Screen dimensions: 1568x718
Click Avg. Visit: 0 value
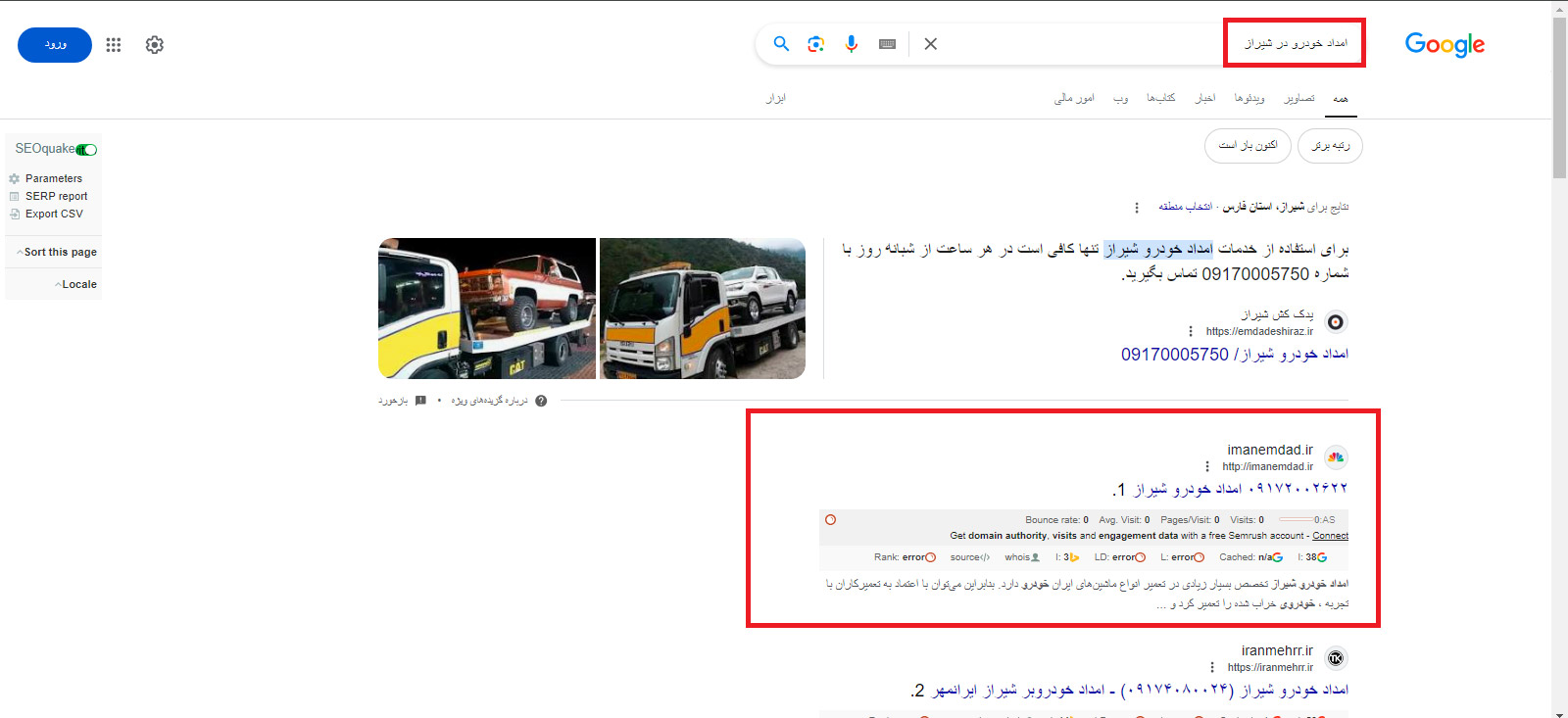tap(1124, 520)
